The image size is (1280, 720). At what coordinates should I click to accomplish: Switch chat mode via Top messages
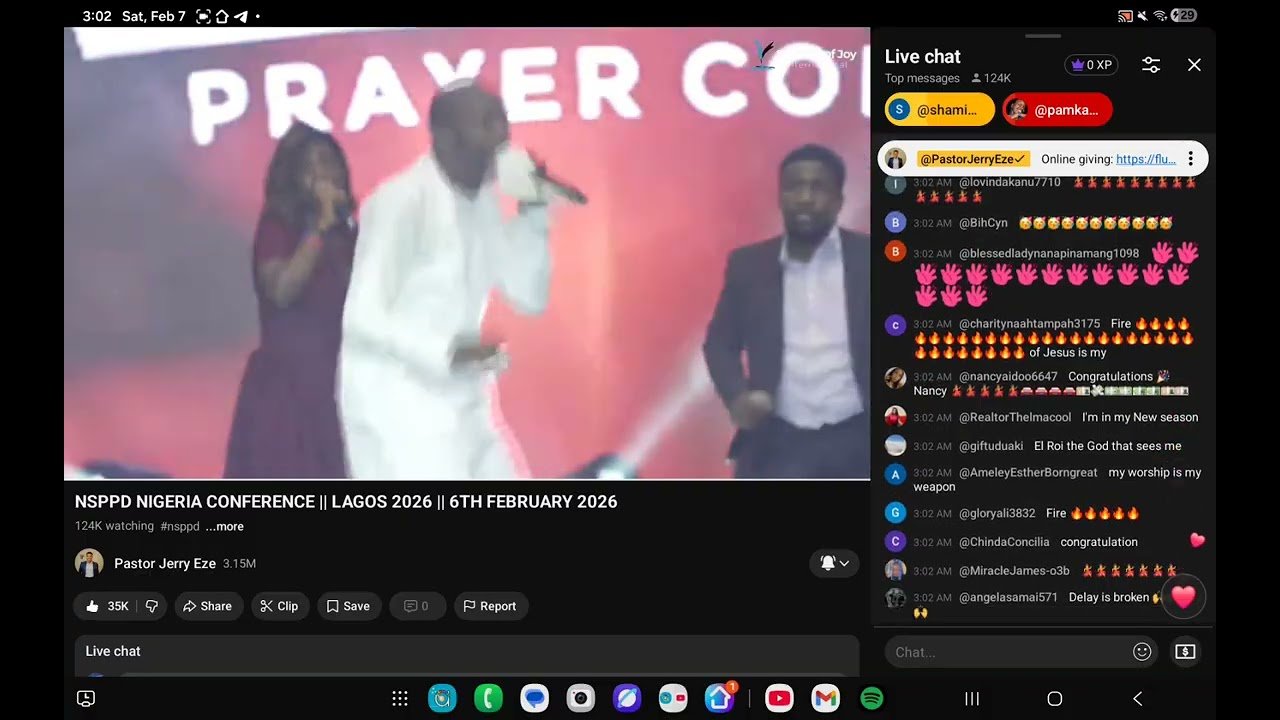tap(922, 78)
